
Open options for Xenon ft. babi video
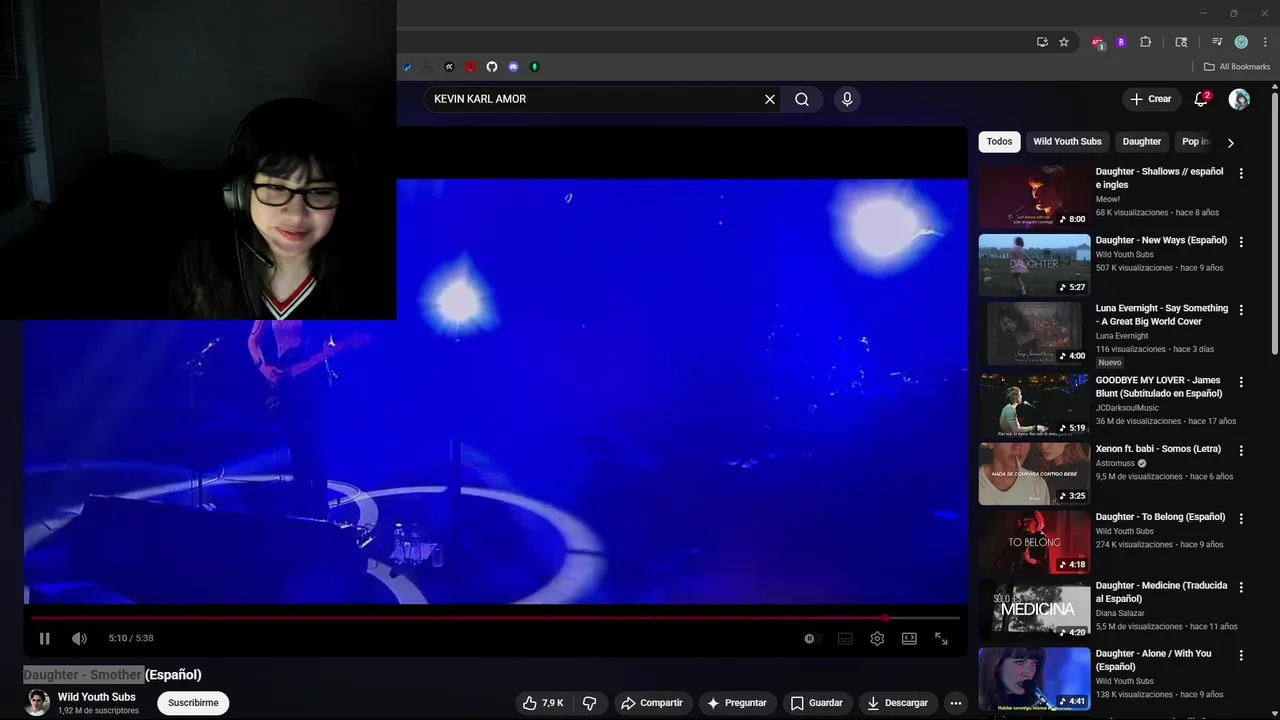(x=1241, y=451)
